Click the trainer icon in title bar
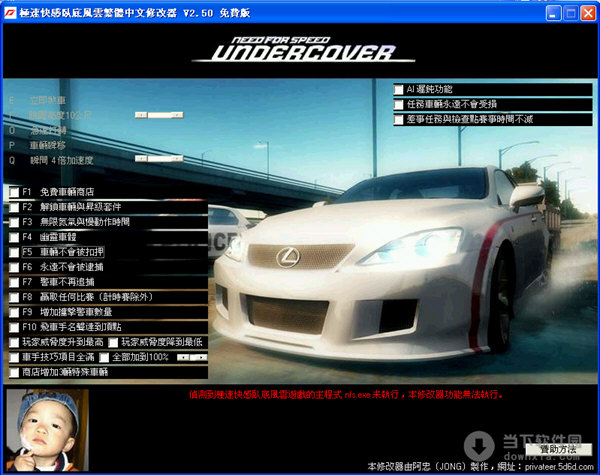 tap(10, 13)
